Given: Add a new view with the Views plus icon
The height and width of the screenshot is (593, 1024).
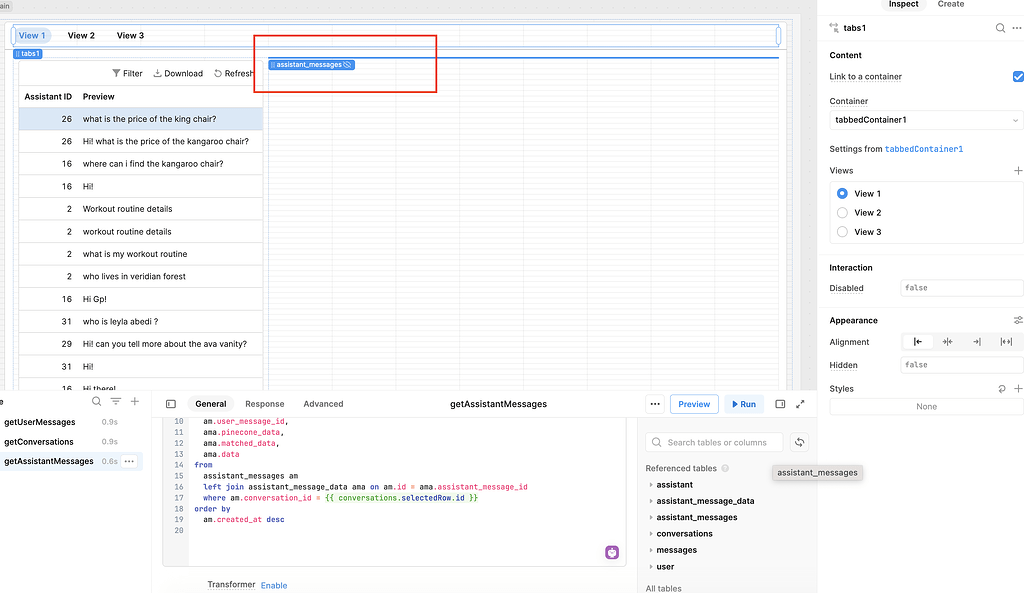Looking at the screenshot, I should click(x=1017, y=170).
